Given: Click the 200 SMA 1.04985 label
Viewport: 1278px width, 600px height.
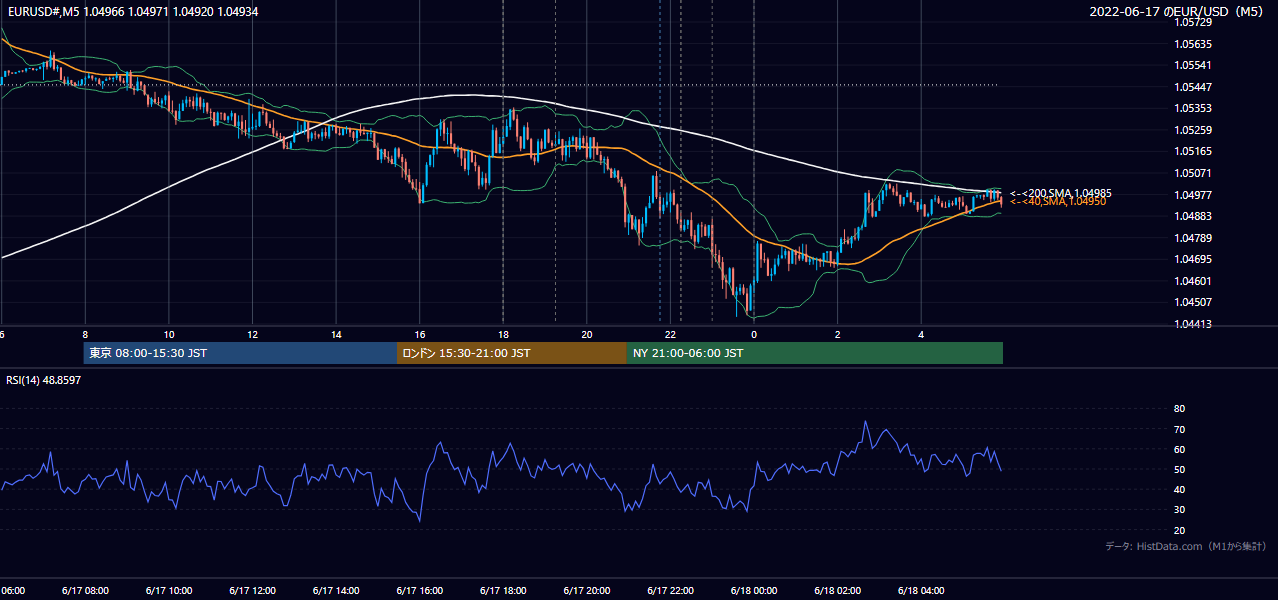Looking at the screenshot, I should pos(1060,193).
